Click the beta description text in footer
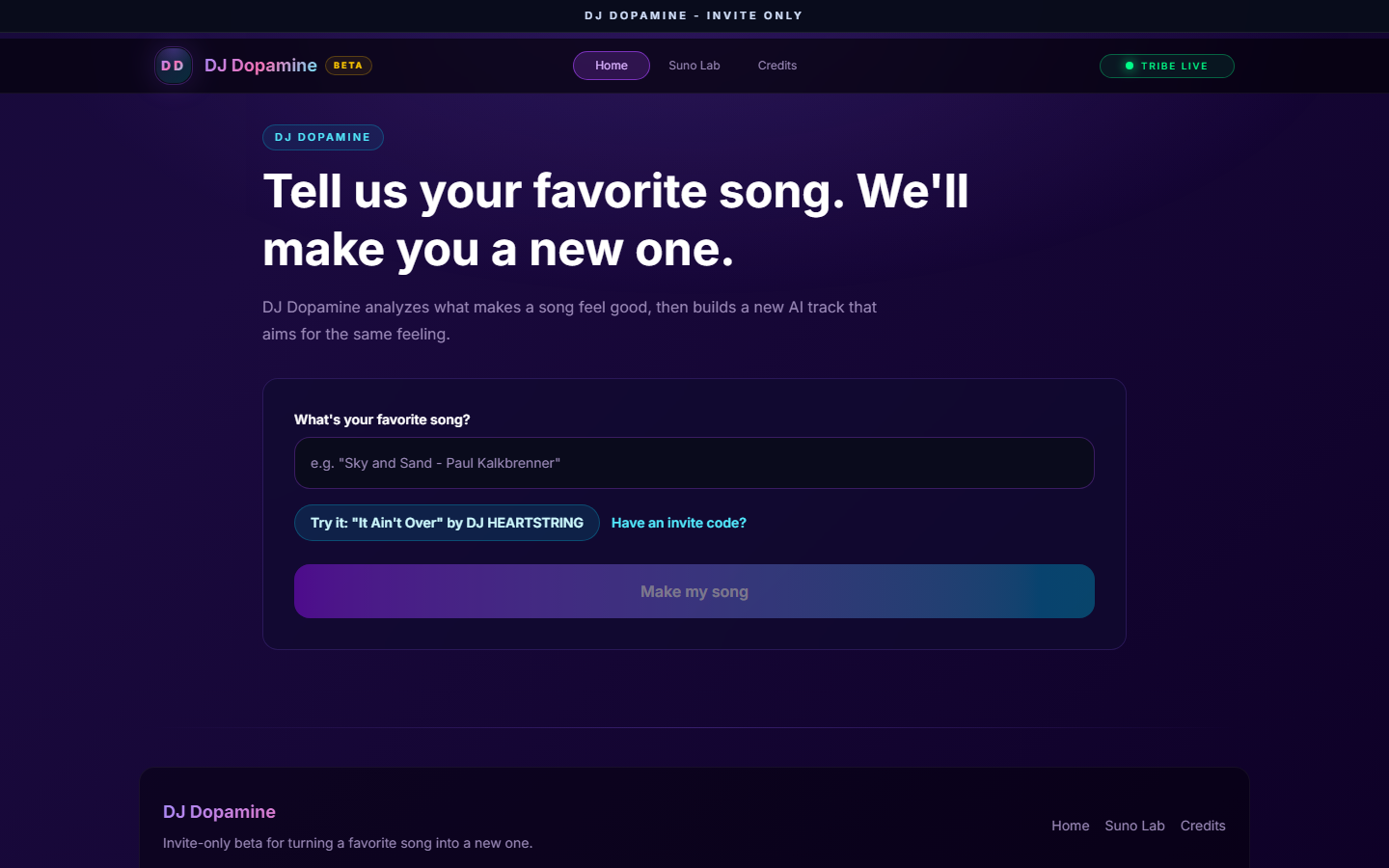Image resolution: width=1389 pixels, height=868 pixels. click(347, 842)
